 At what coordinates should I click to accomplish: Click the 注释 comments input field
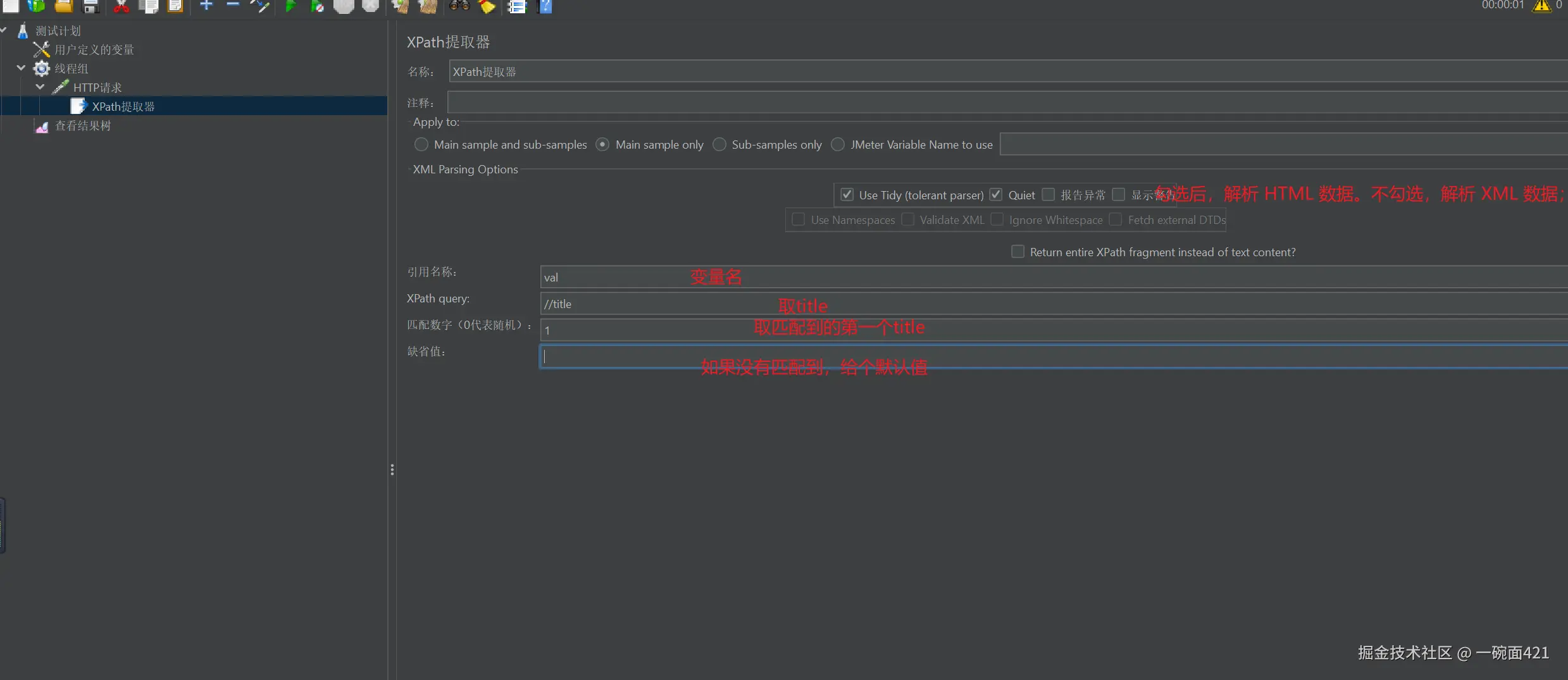click(1007, 102)
